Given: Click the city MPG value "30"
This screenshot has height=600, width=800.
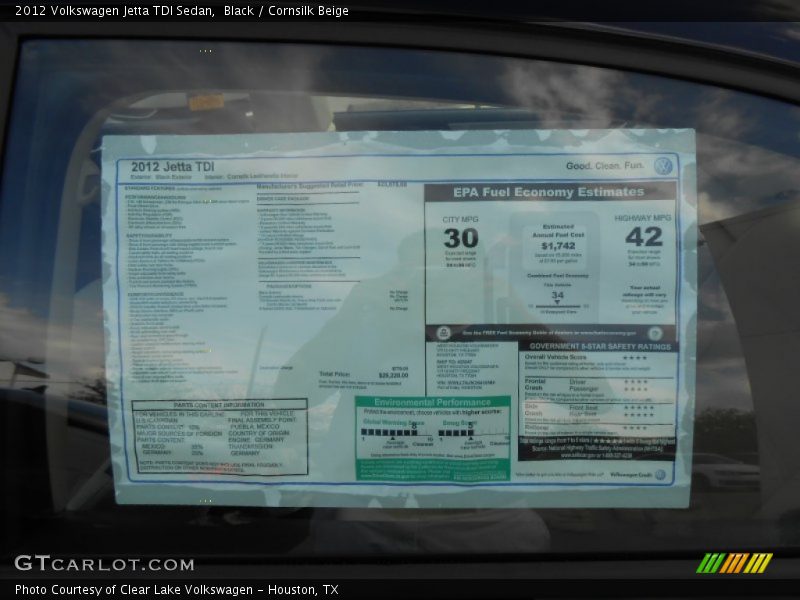Looking at the screenshot, I should 461,238.
